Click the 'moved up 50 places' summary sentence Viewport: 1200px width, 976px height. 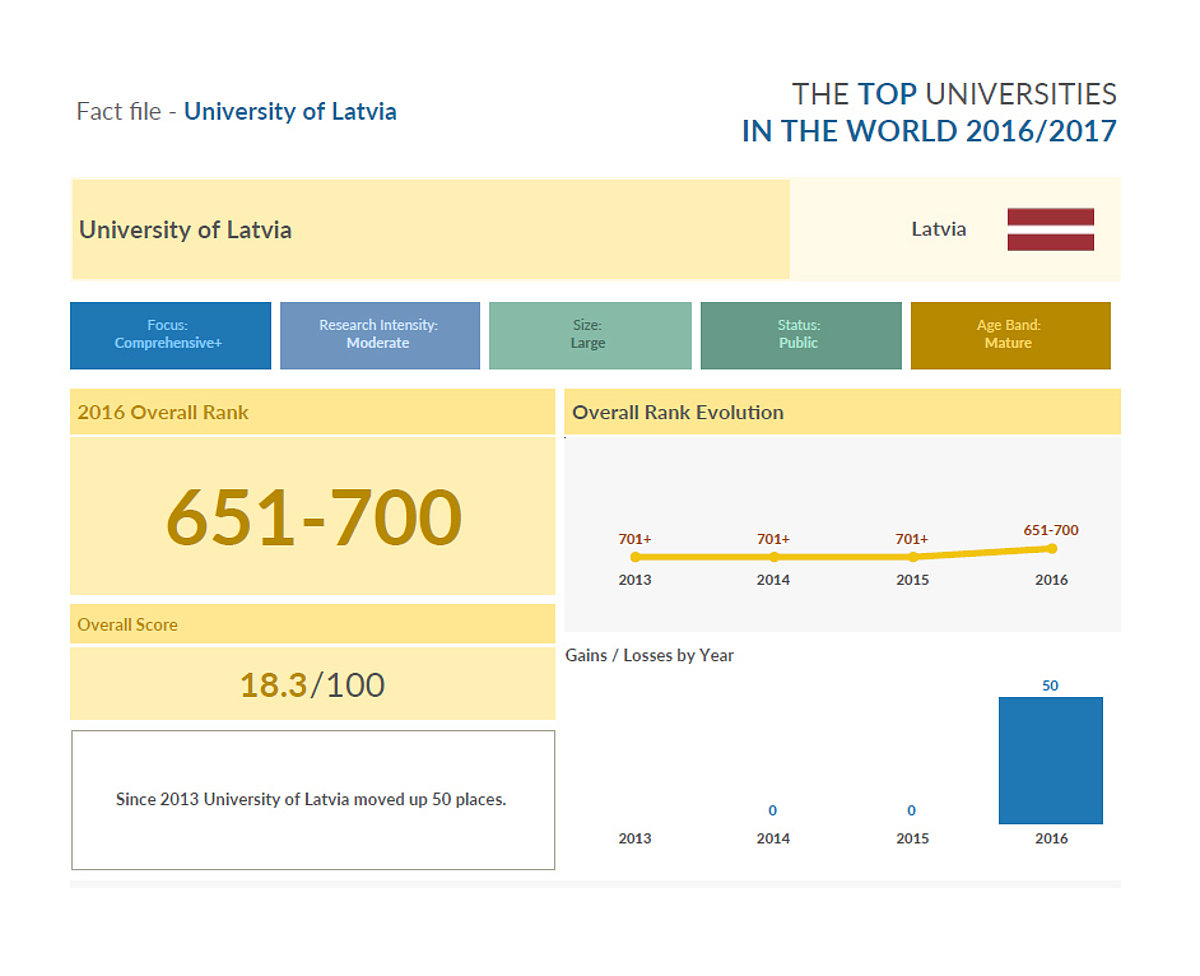(311, 800)
